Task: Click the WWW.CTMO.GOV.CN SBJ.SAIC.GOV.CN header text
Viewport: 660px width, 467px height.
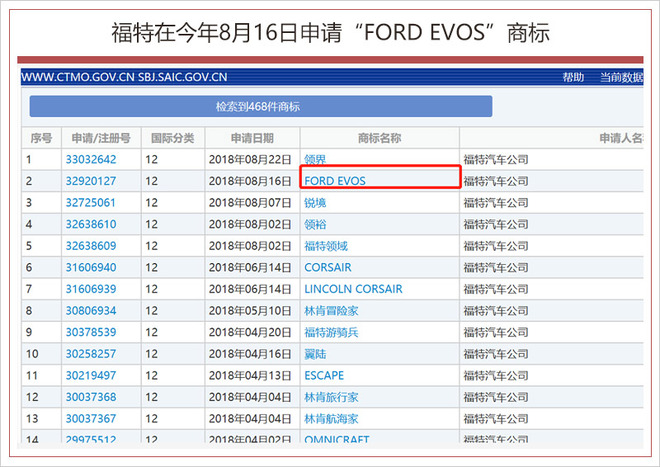Action: pyautogui.click(x=124, y=77)
